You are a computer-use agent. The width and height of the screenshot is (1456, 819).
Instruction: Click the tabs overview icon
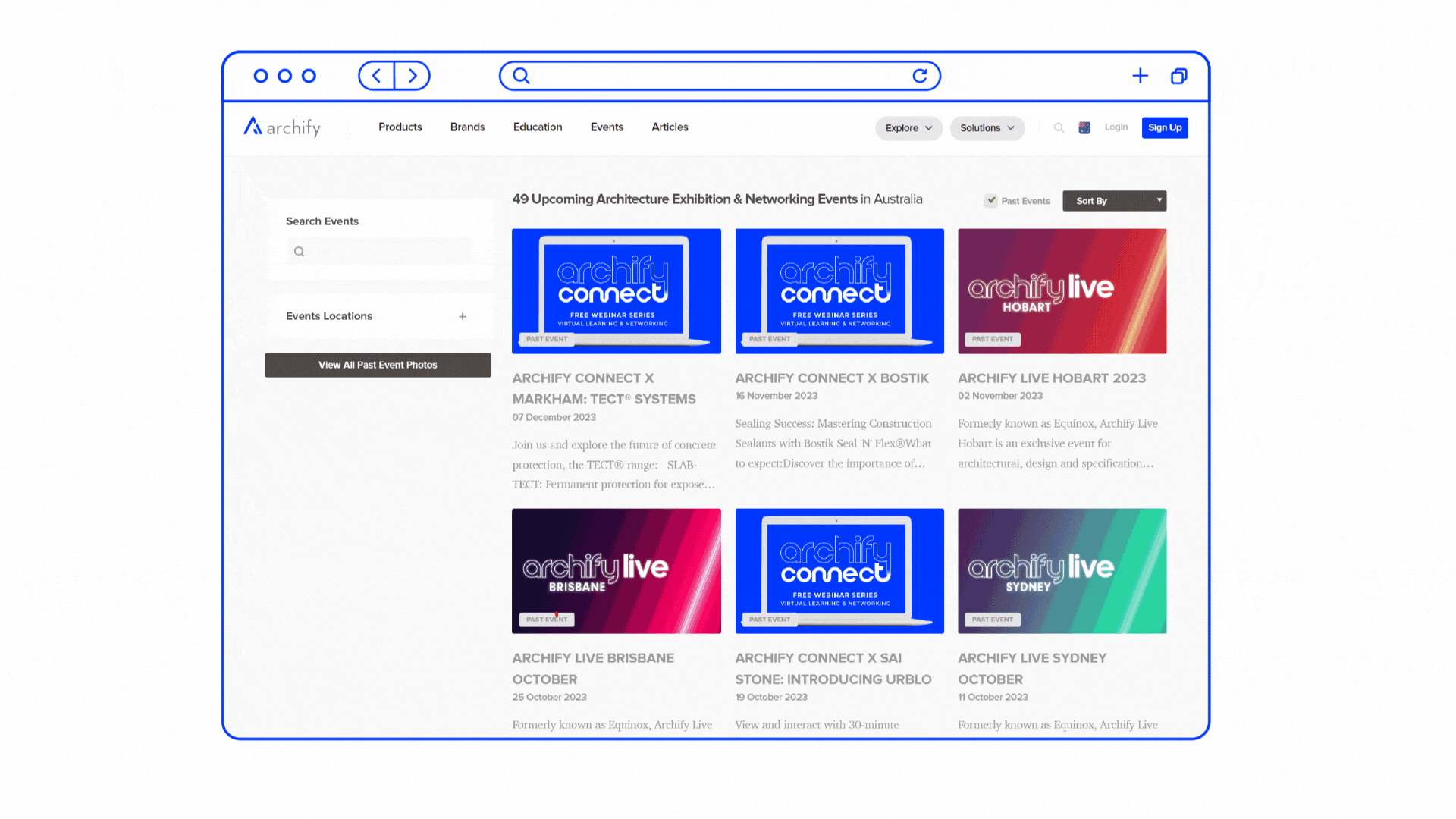pyautogui.click(x=1179, y=76)
